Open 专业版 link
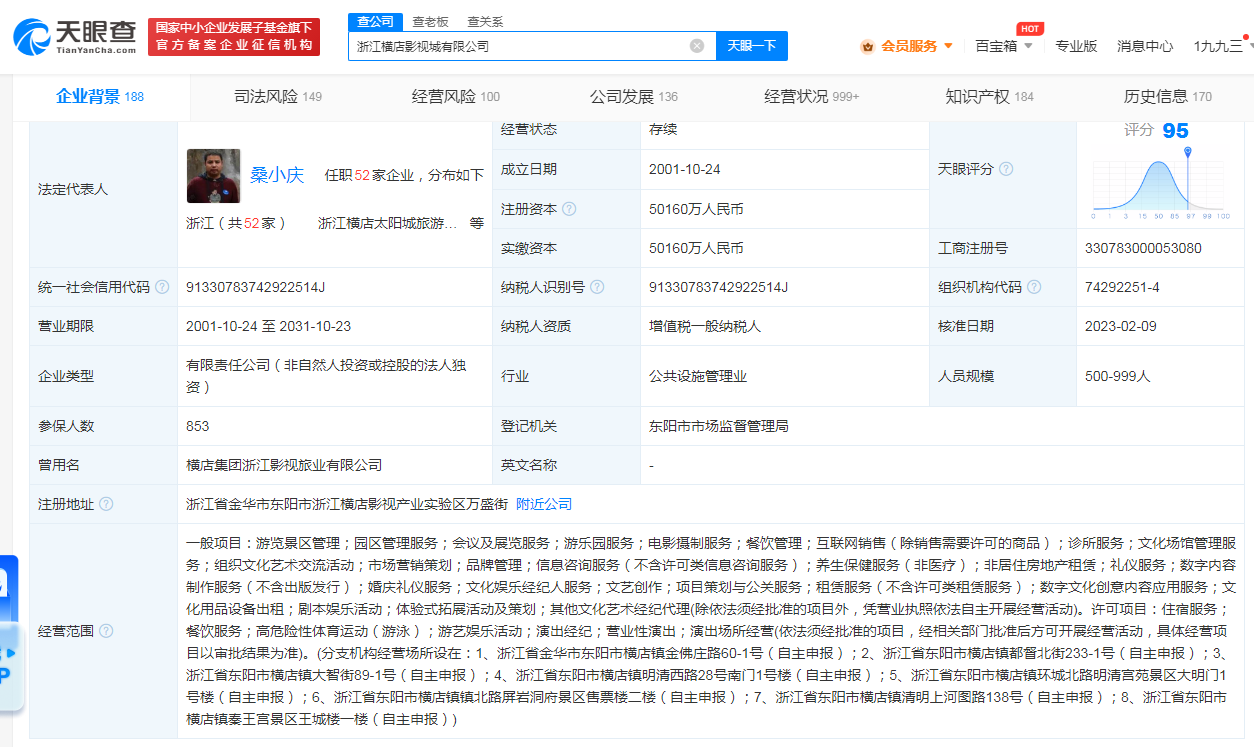1254x747 pixels. click(1076, 46)
